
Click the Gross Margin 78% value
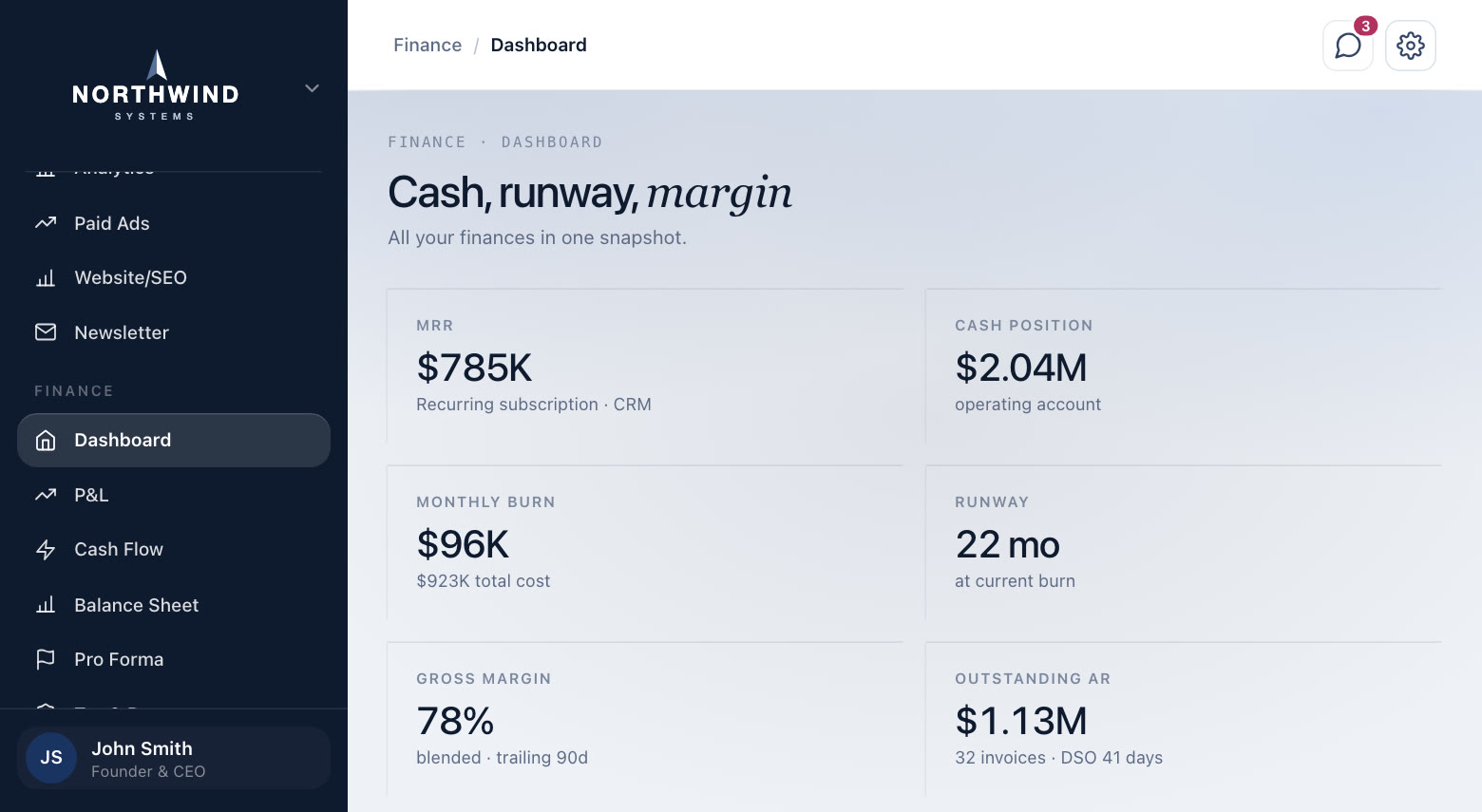455,721
